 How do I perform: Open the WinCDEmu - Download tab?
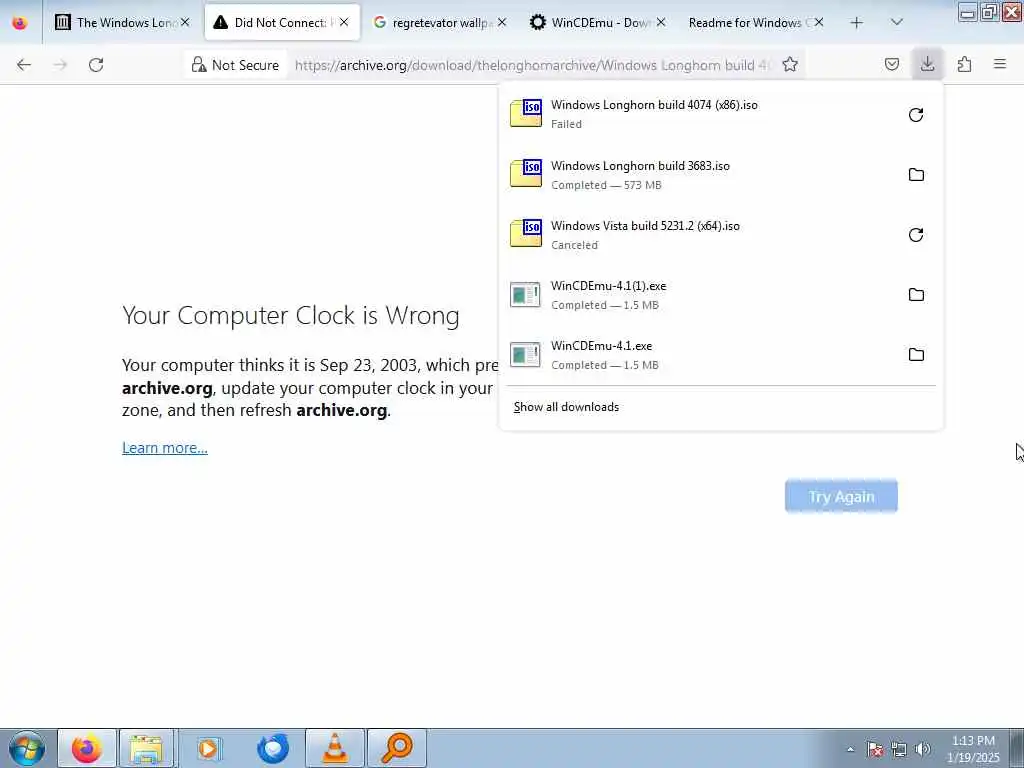(x=599, y=23)
